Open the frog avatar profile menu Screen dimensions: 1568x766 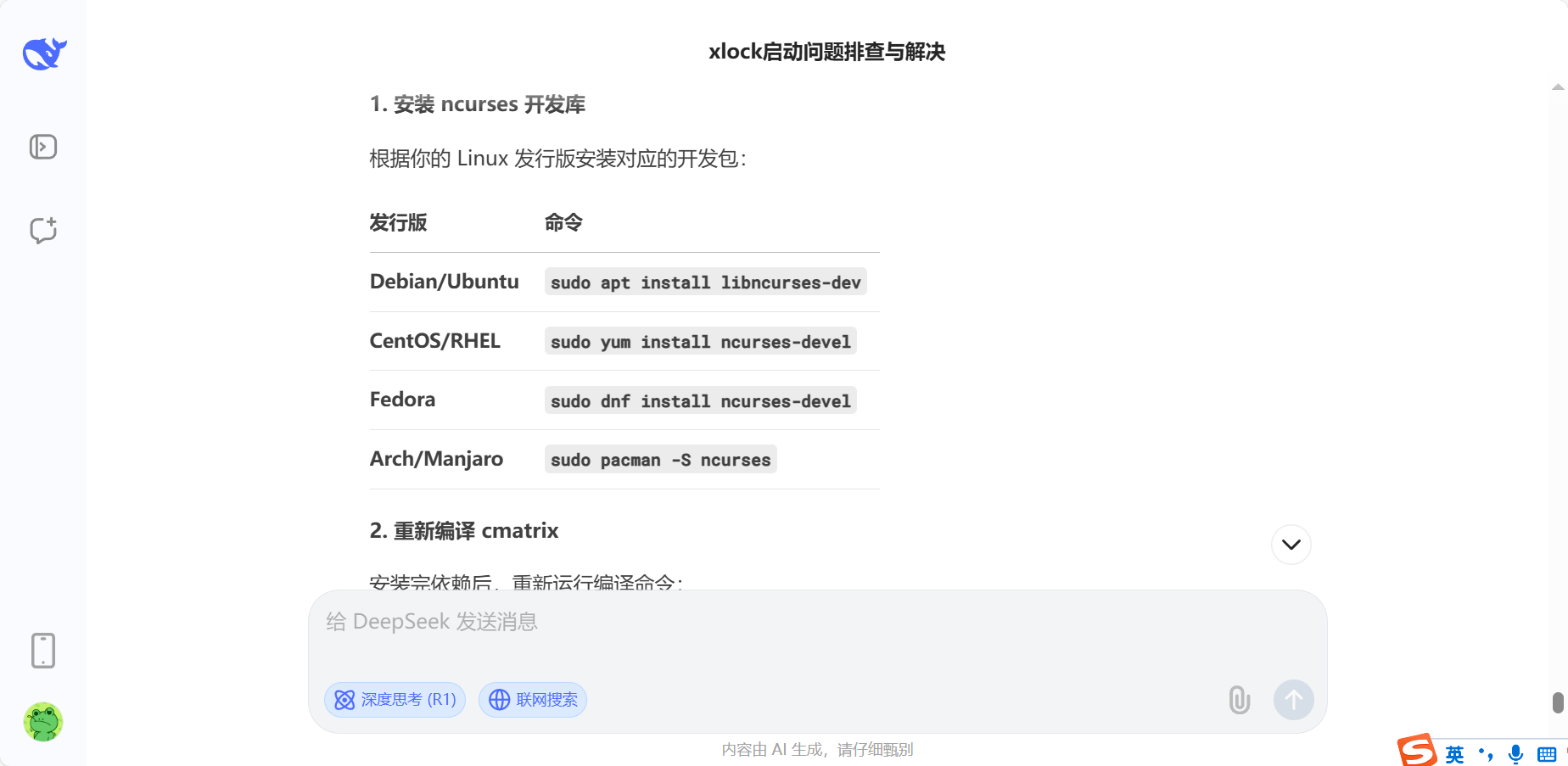[43, 722]
